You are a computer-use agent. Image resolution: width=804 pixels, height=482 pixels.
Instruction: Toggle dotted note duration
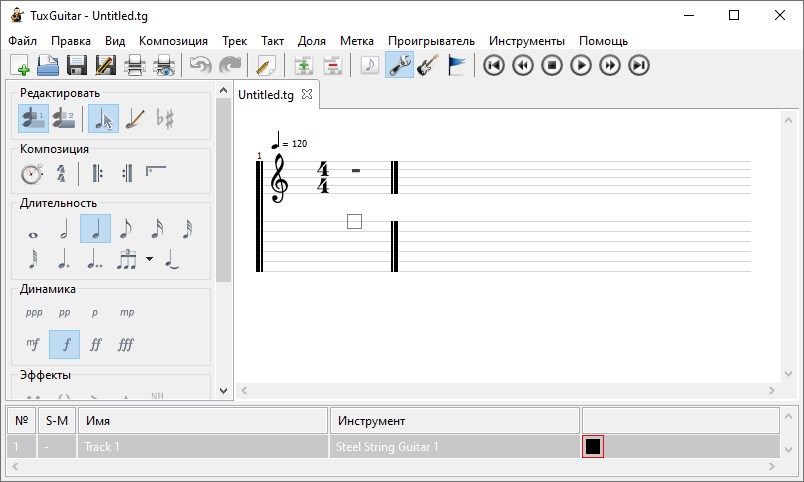click(64, 259)
